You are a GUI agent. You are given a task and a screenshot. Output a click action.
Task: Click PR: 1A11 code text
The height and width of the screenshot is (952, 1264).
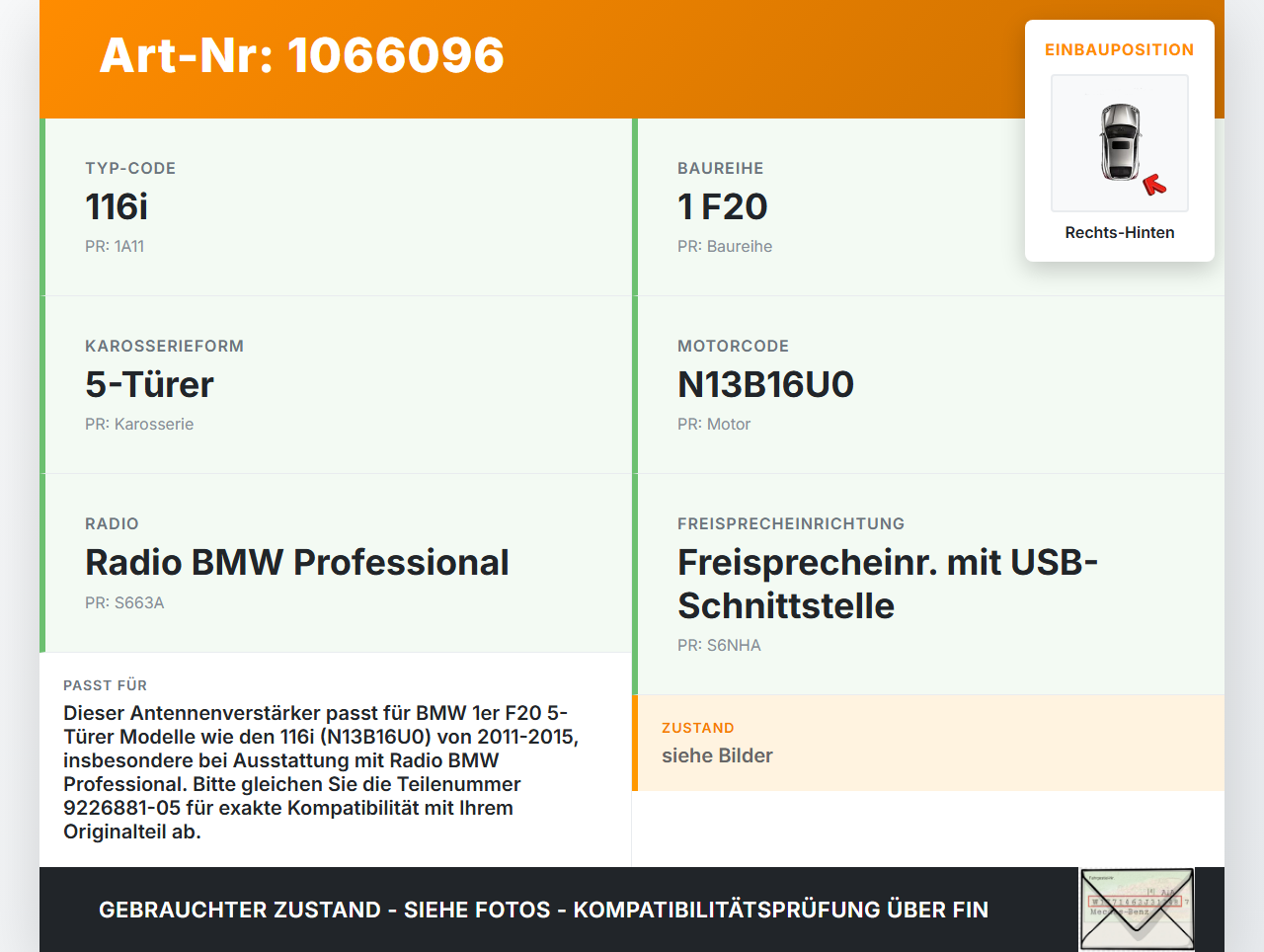(115, 246)
